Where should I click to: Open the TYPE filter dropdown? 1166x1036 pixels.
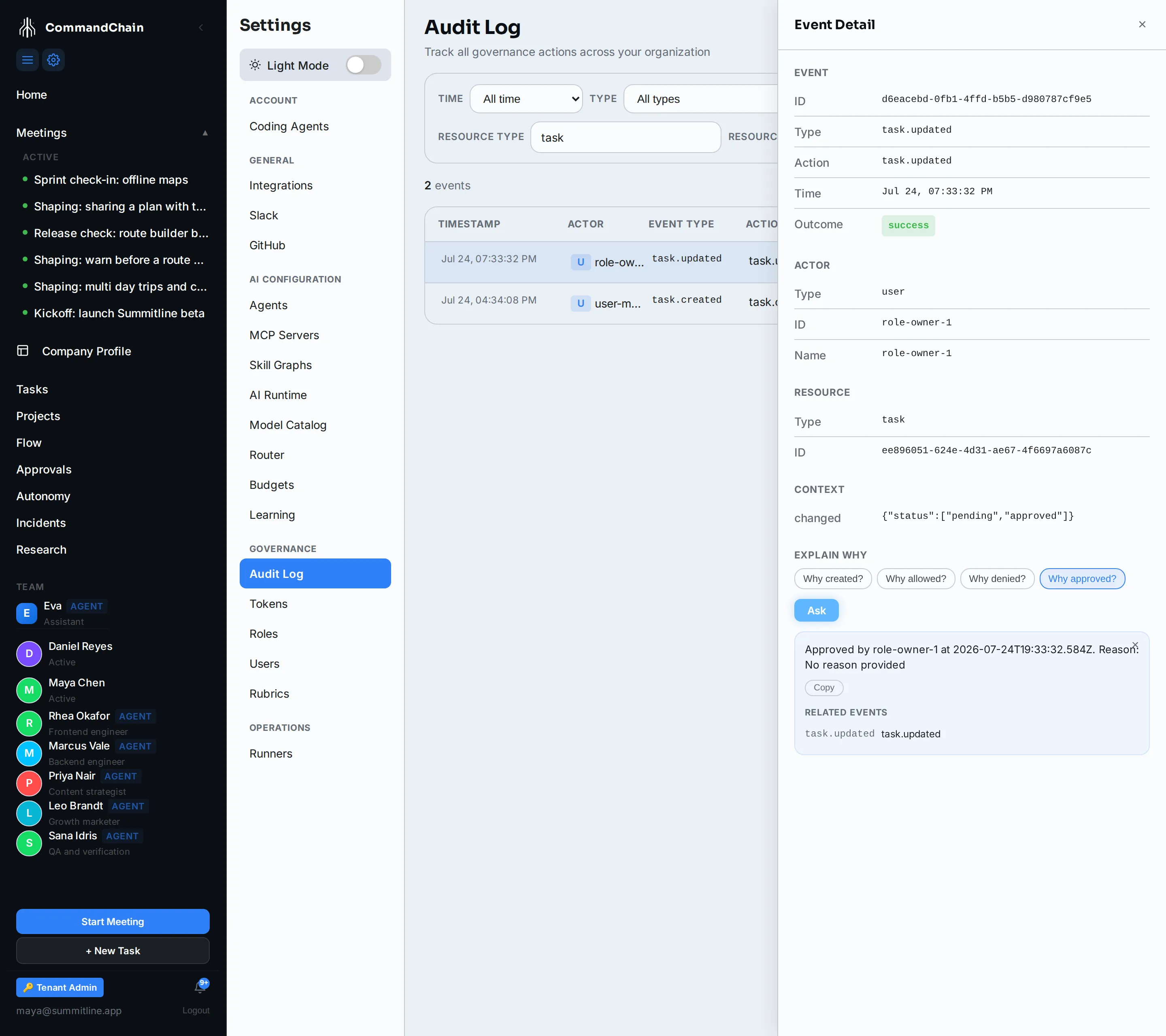coord(700,99)
